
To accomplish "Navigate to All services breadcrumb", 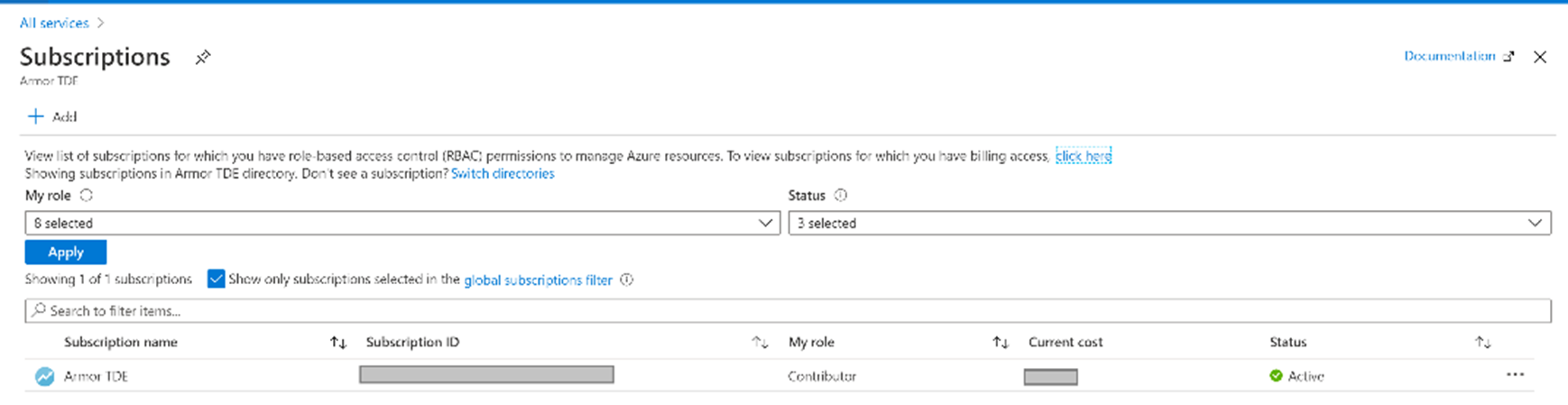I will [54, 23].
